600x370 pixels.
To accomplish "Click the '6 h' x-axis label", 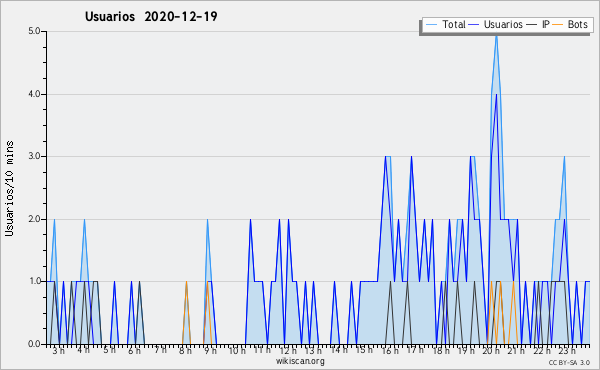I will [134, 350].
